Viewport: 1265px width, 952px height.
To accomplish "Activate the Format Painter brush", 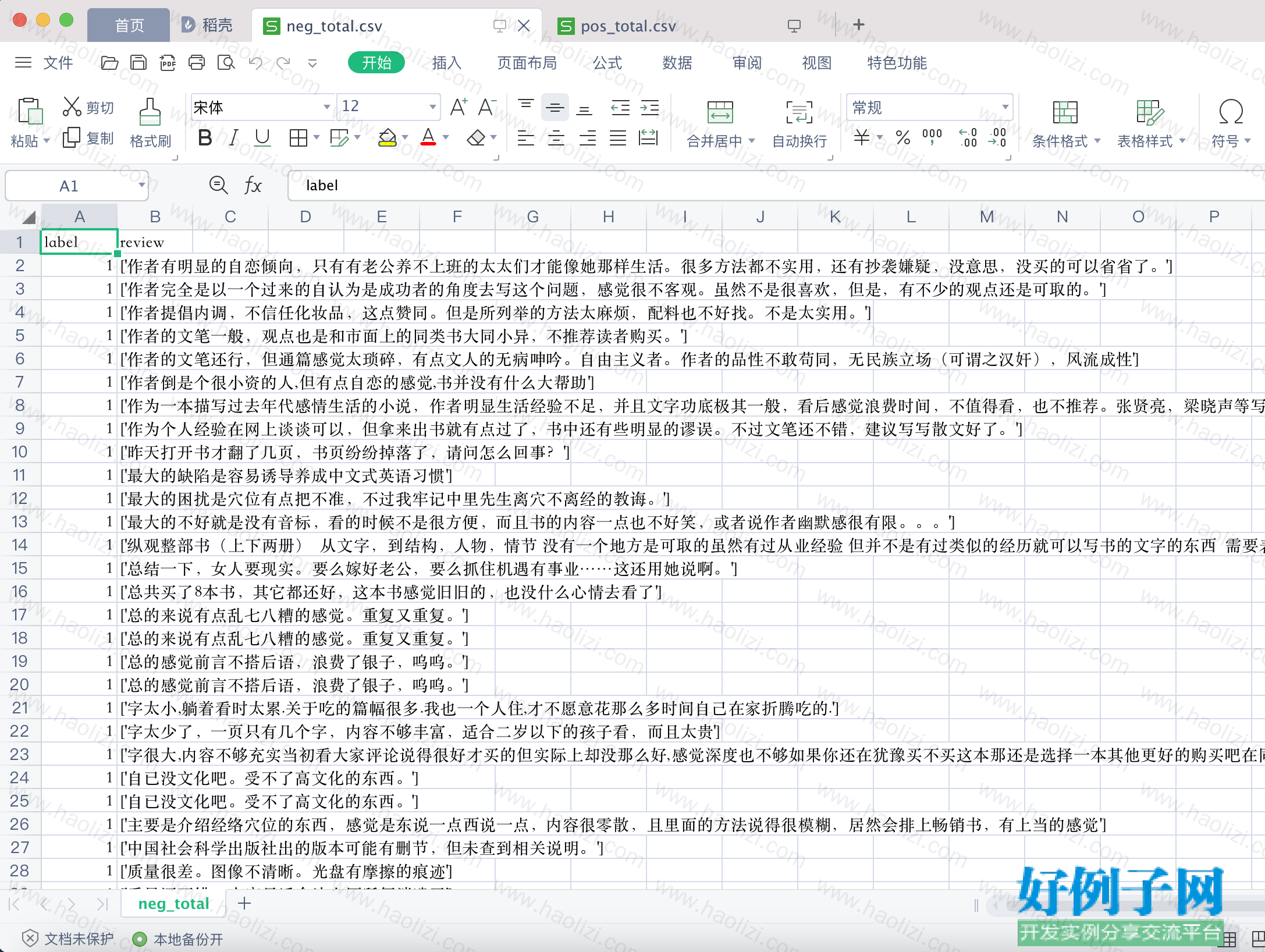I will pos(150,112).
